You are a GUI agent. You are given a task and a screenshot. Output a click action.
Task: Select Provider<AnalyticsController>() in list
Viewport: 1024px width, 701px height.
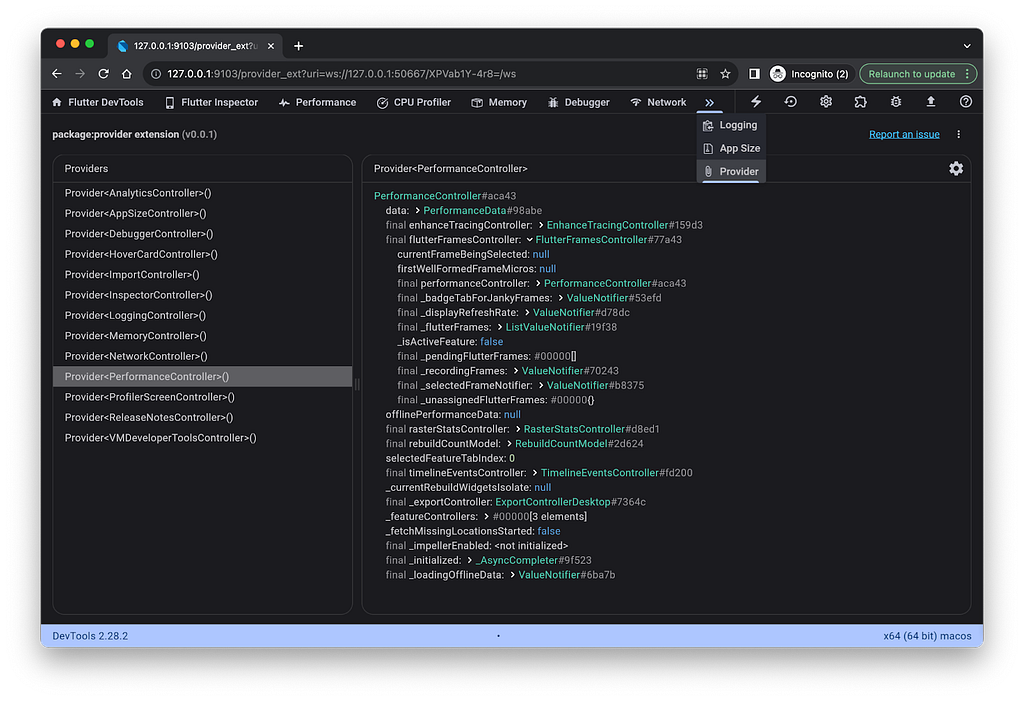(202, 193)
